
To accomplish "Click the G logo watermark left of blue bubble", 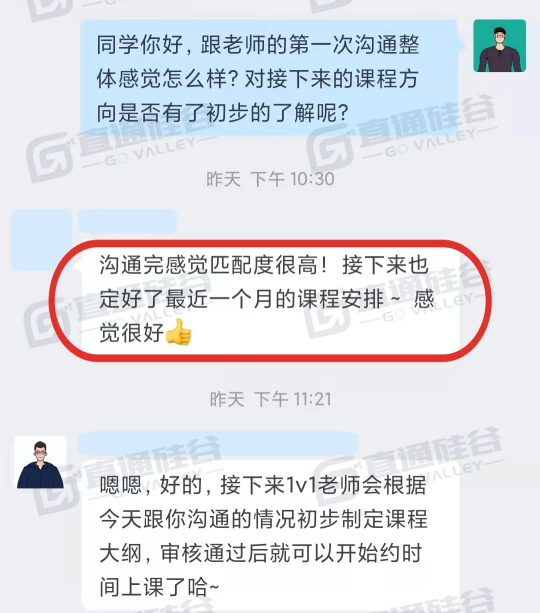I will 50,158.
